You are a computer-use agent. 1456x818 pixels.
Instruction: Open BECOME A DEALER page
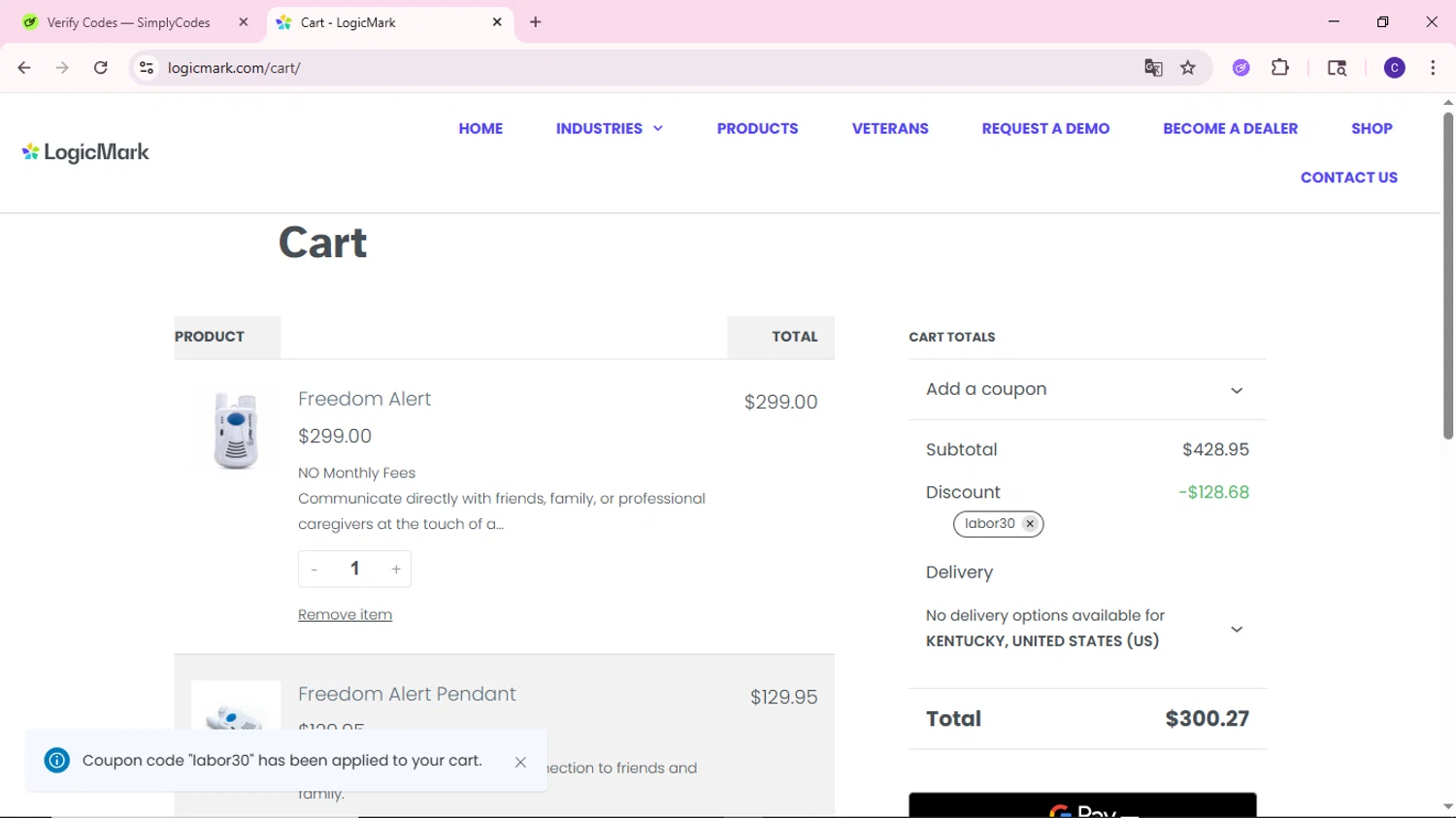tap(1230, 128)
